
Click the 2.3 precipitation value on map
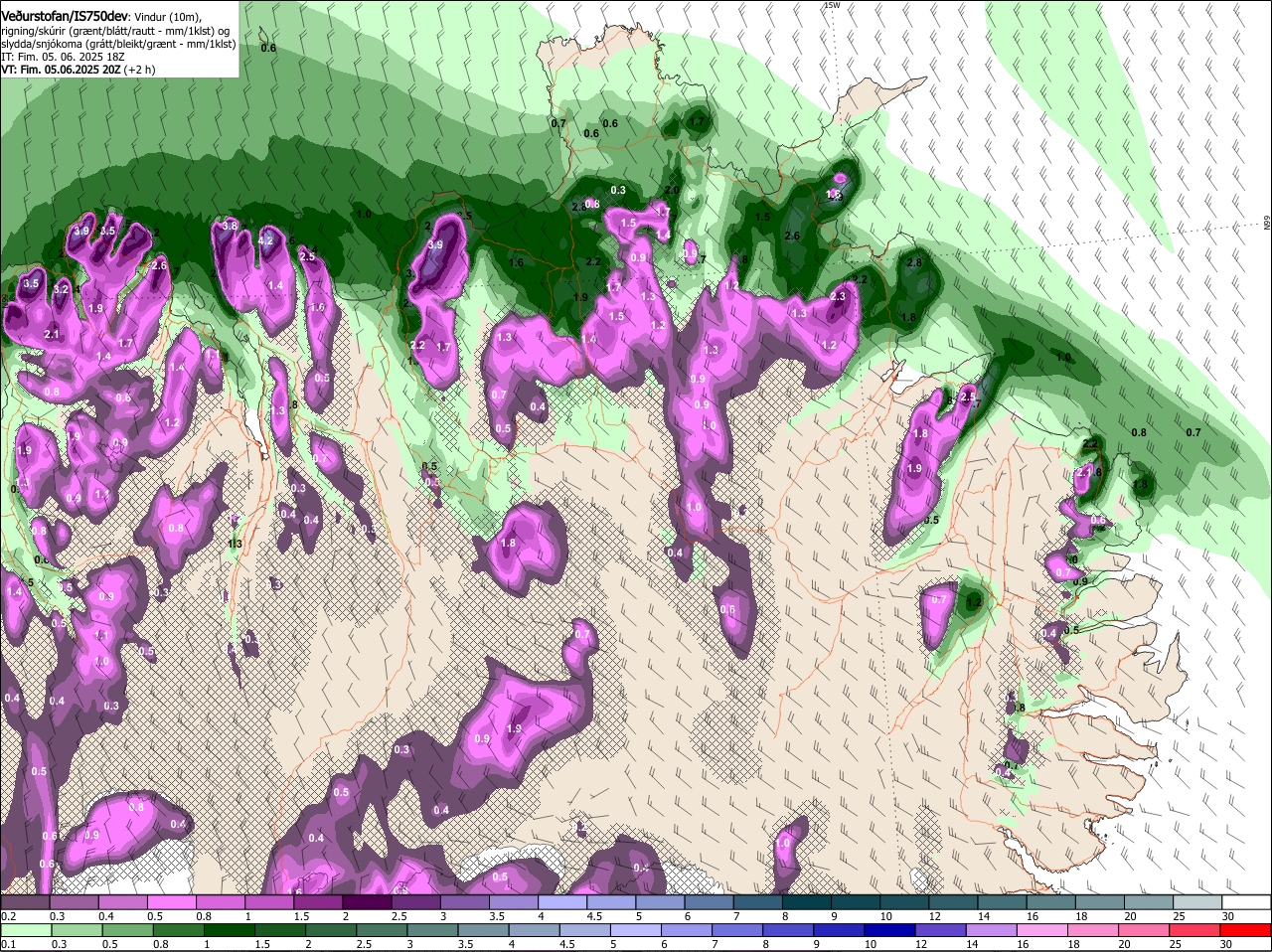838,296
